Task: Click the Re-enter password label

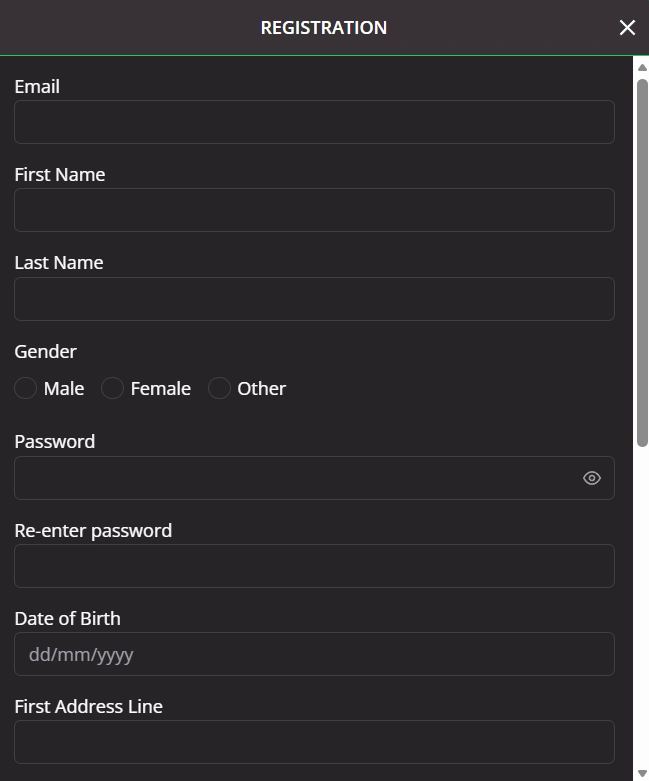Action: pyautogui.click(x=93, y=531)
